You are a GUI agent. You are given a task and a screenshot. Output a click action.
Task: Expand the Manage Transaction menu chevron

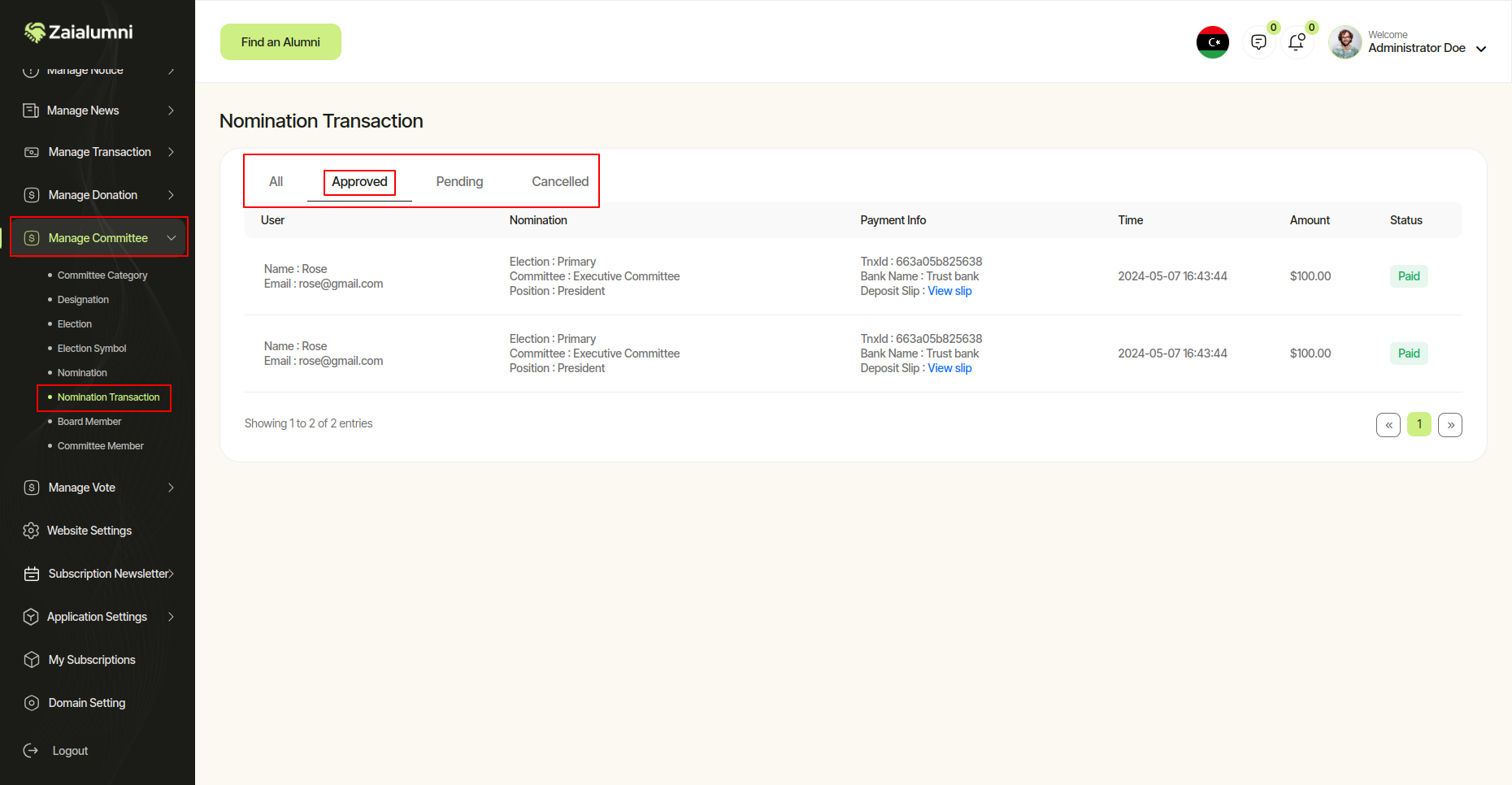[x=171, y=152]
